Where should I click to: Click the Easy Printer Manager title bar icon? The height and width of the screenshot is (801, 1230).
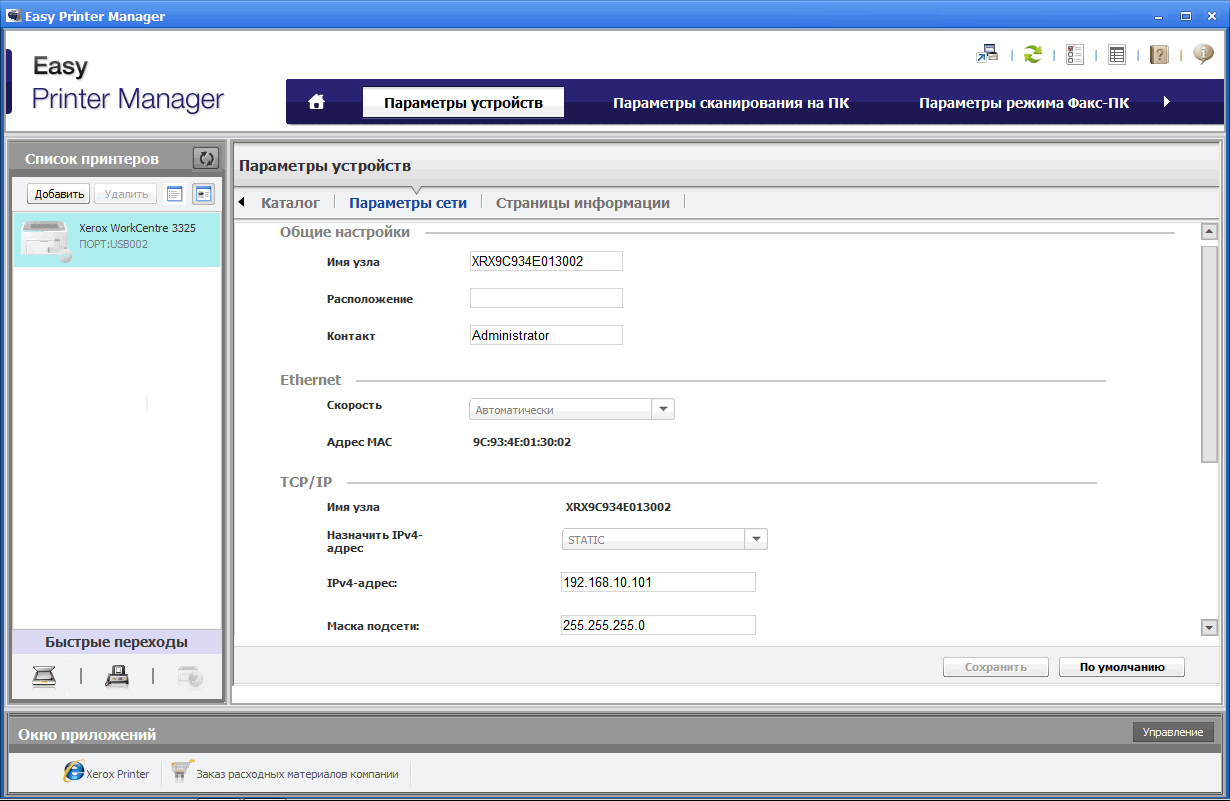(x=15, y=16)
